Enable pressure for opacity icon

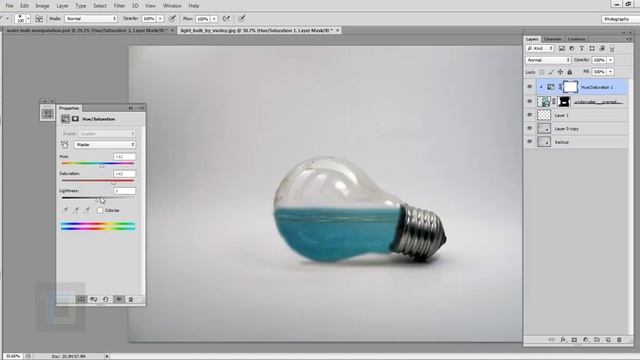173,19
